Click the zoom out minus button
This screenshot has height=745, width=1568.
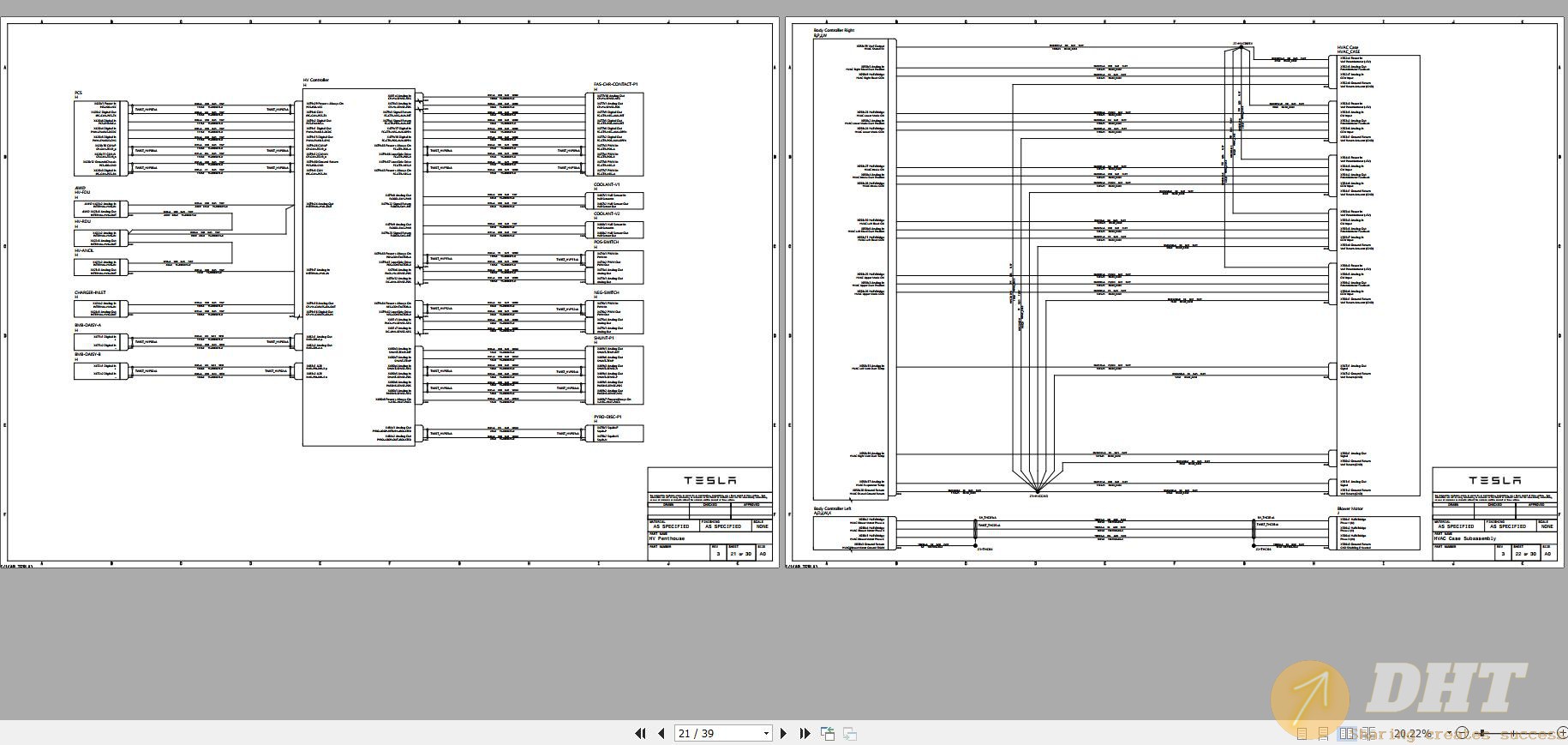pyautogui.click(x=1462, y=733)
